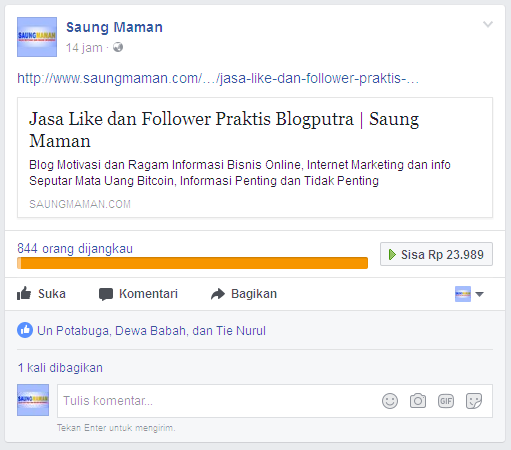Image resolution: width=511 pixels, height=450 pixels.
Task: Click the Sisa Rp 23.989 boost button
Action: [436, 254]
